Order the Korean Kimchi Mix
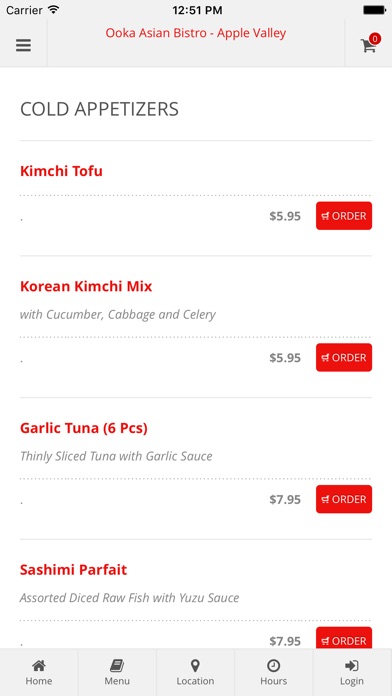 point(344,357)
